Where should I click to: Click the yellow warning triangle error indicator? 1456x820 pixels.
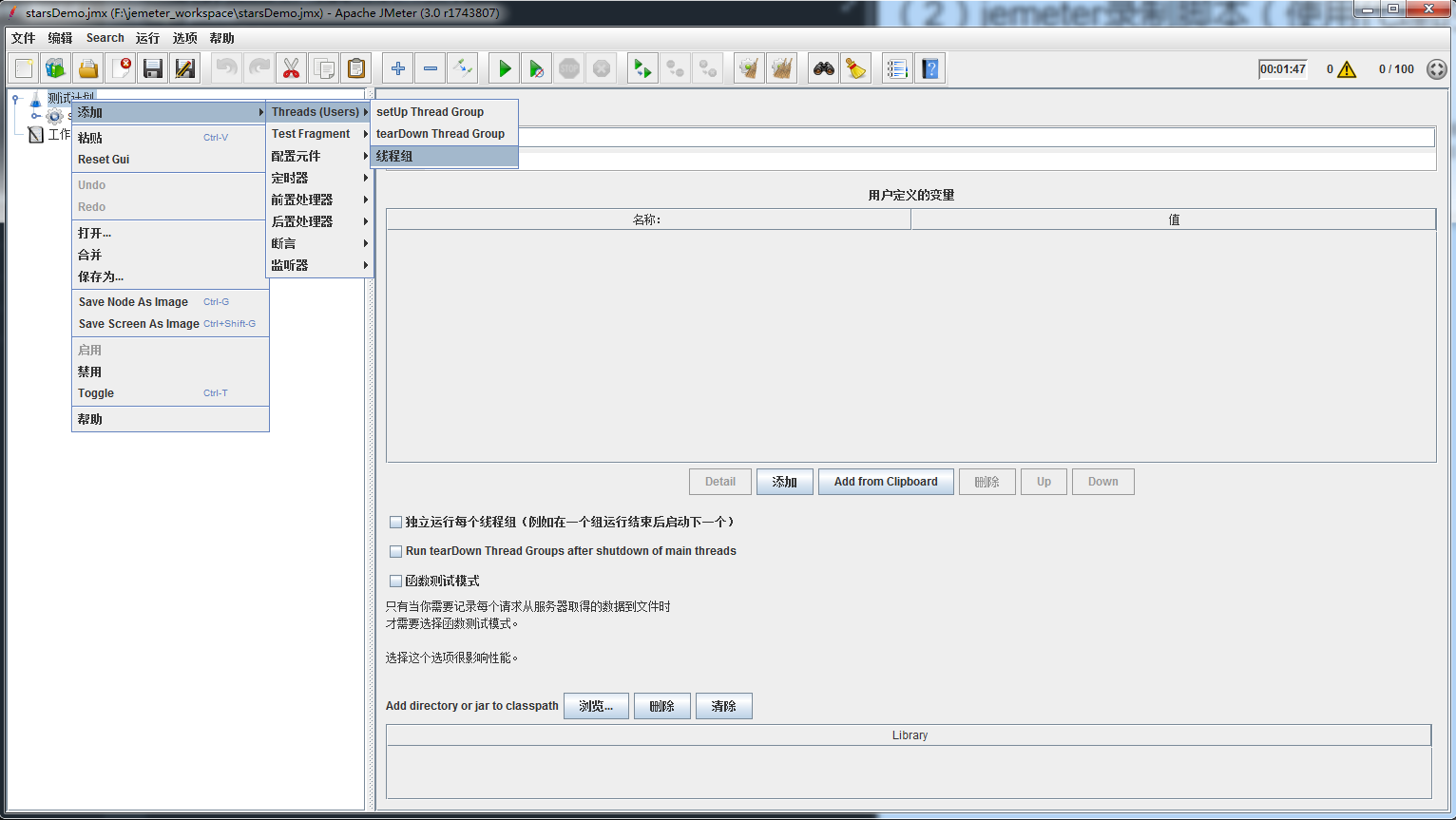[1347, 69]
